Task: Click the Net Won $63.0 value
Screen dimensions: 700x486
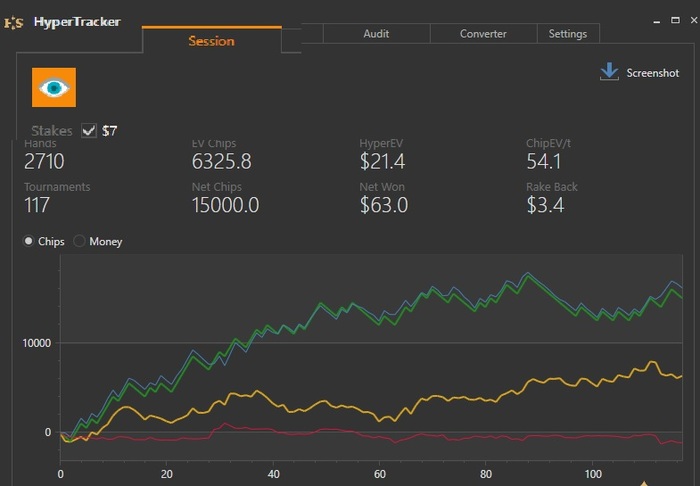Action: pyautogui.click(x=383, y=205)
